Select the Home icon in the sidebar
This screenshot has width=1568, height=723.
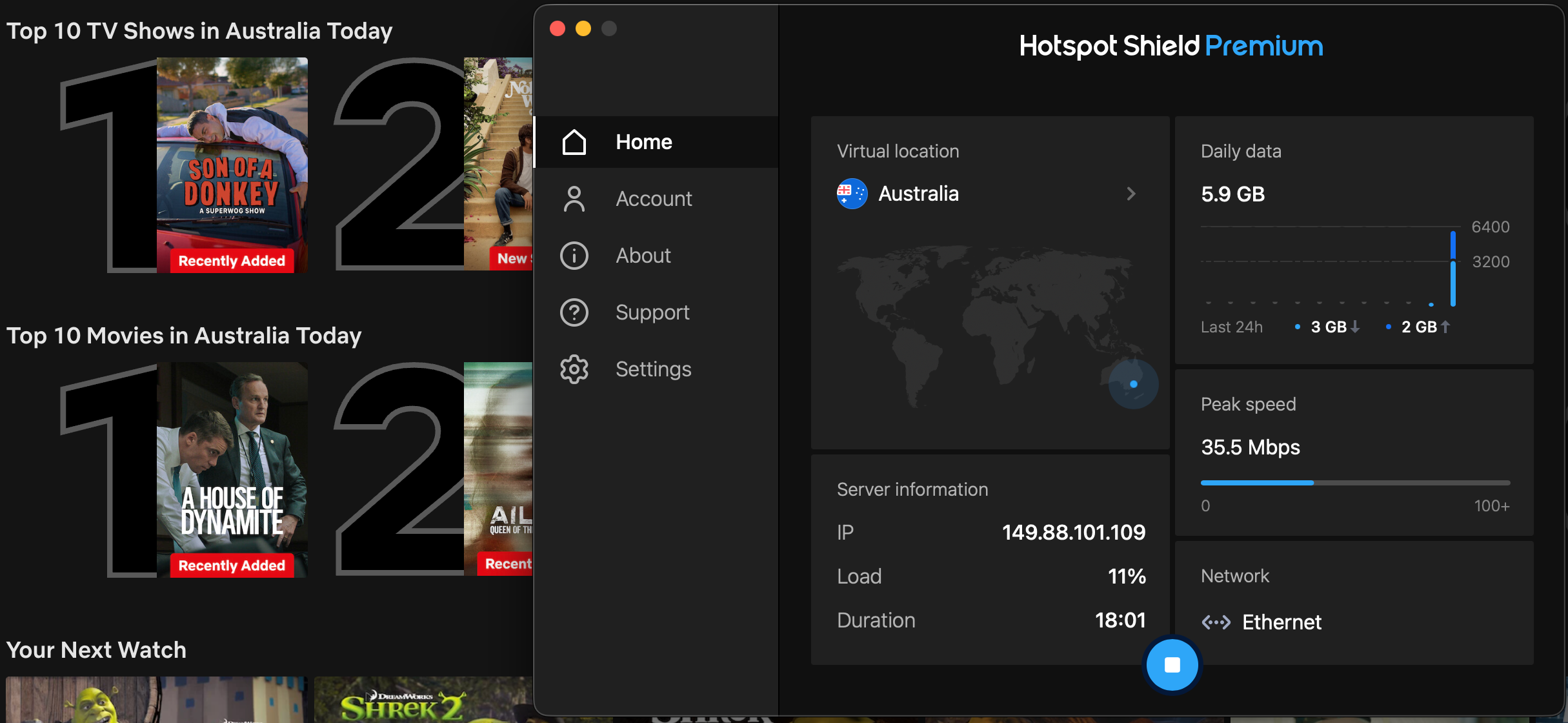(574, 141)
